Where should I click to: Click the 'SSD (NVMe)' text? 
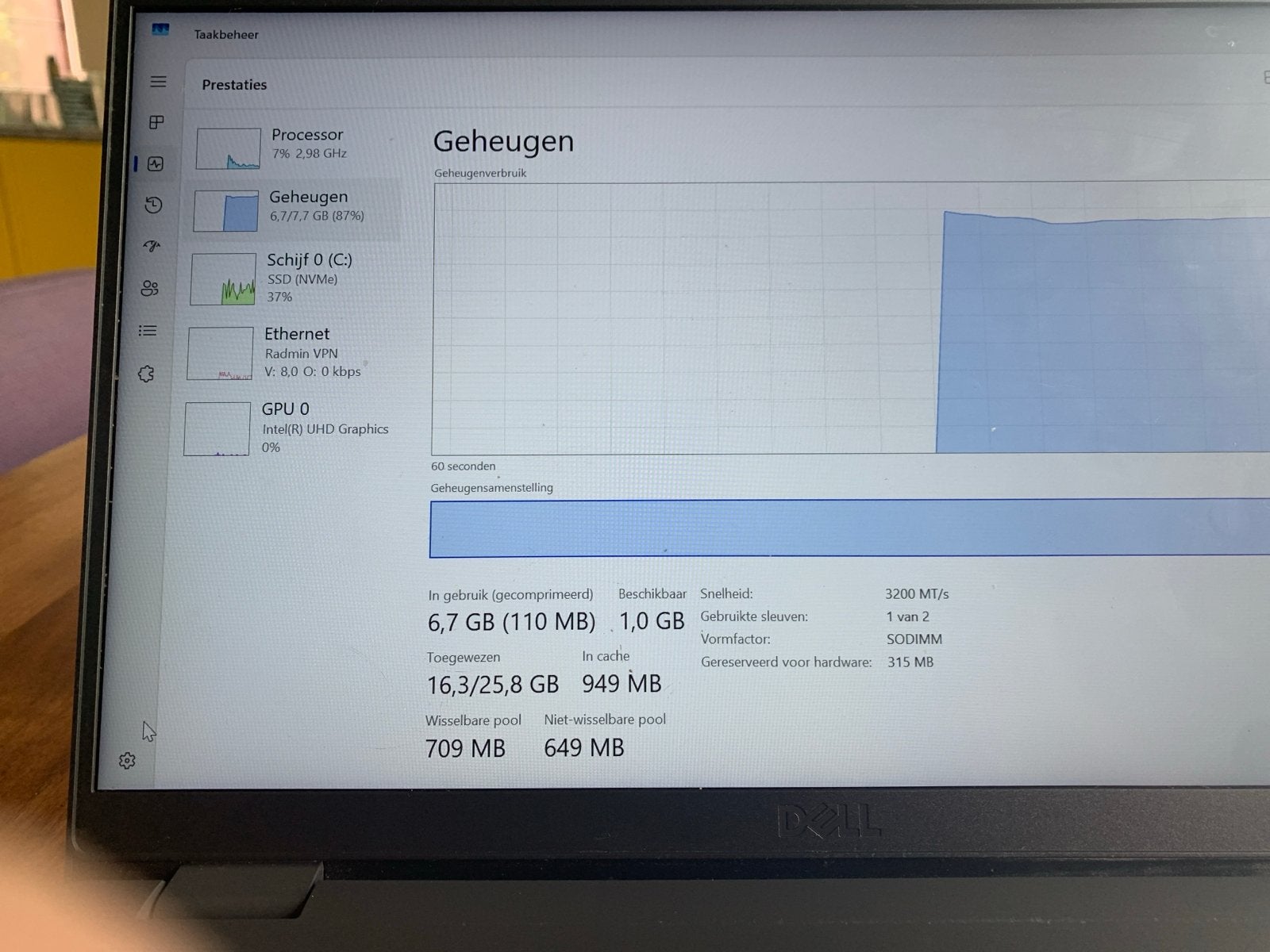coord(302,279)
